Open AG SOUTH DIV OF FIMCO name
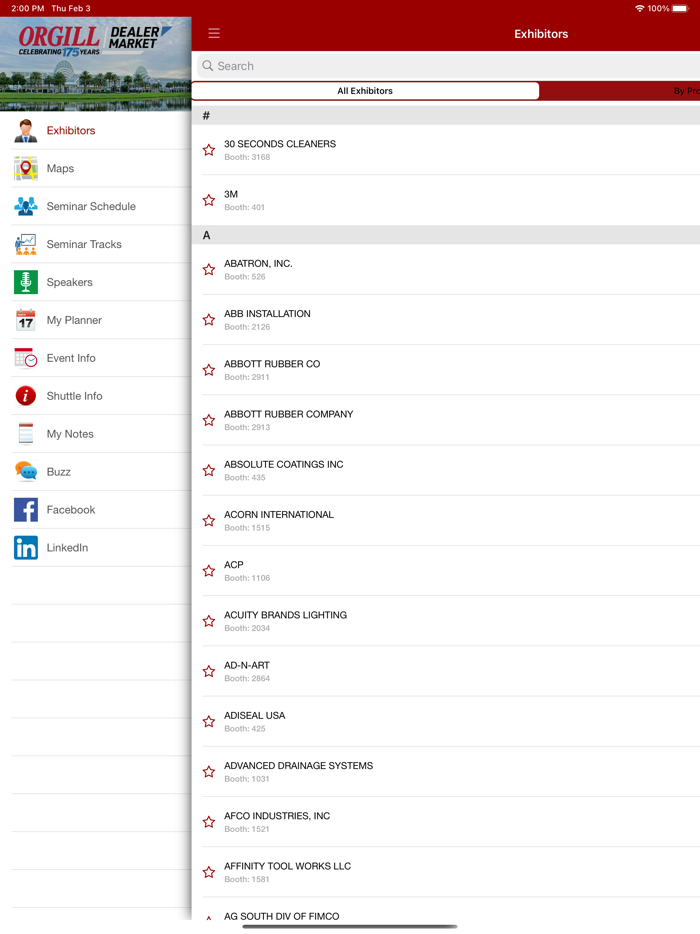The image size is (700, 934). pos(282,917)
